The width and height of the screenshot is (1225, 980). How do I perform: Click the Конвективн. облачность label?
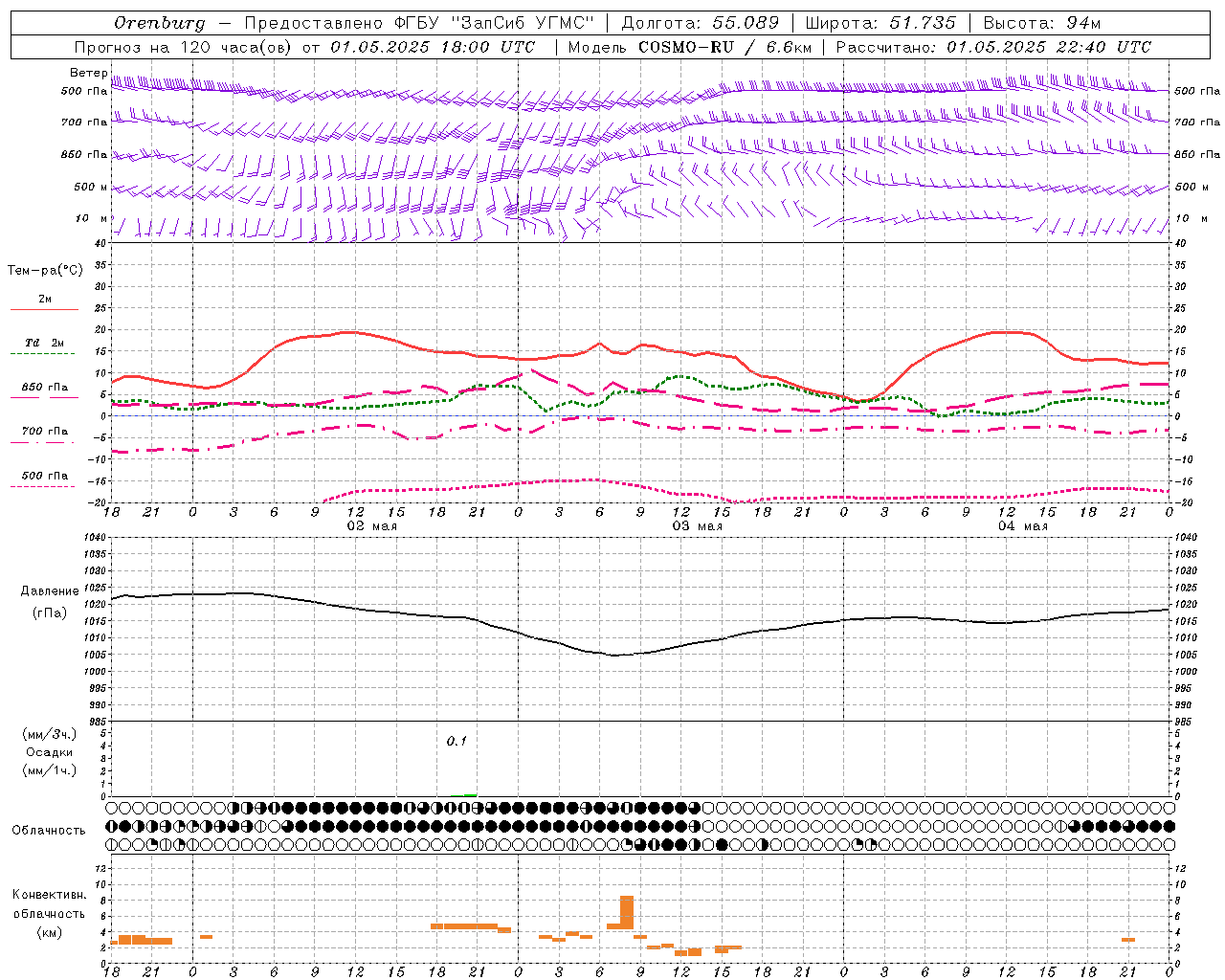49,913
